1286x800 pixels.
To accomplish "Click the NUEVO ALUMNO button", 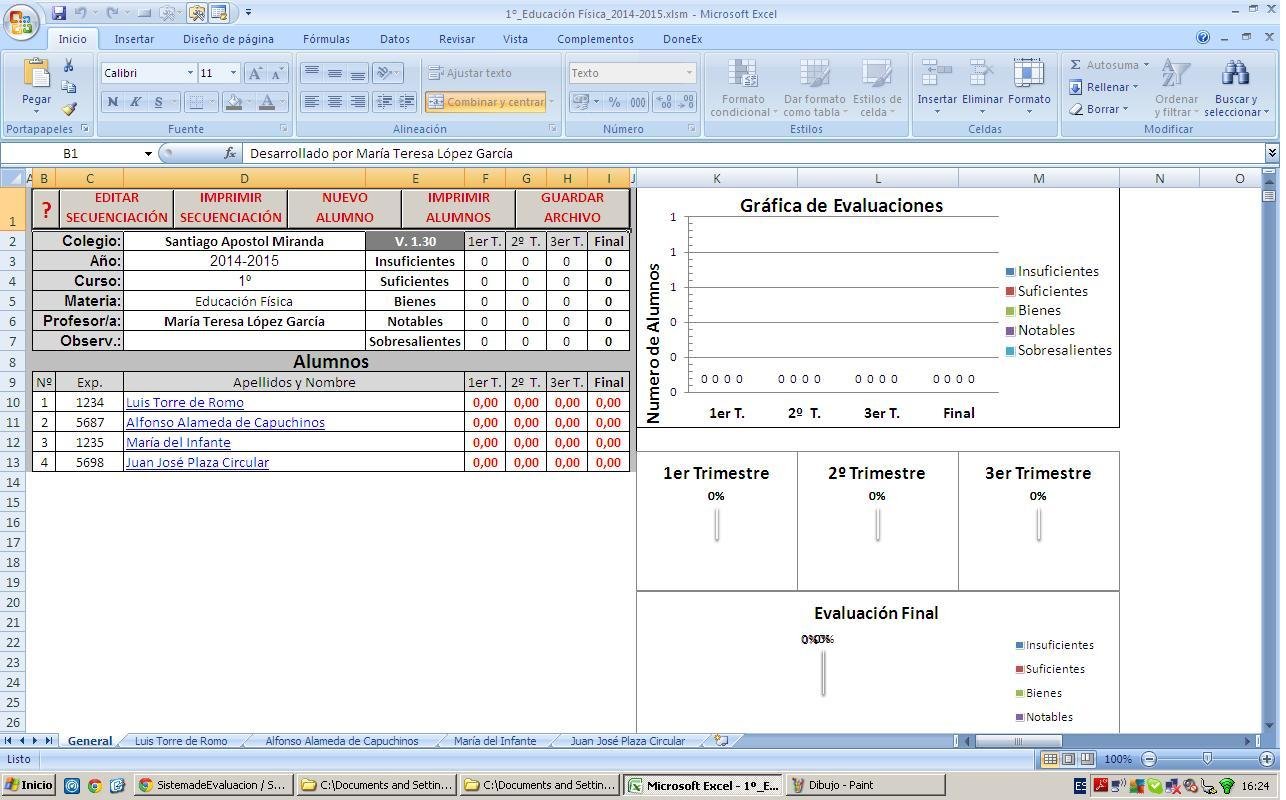I will (x=345, y=208).
